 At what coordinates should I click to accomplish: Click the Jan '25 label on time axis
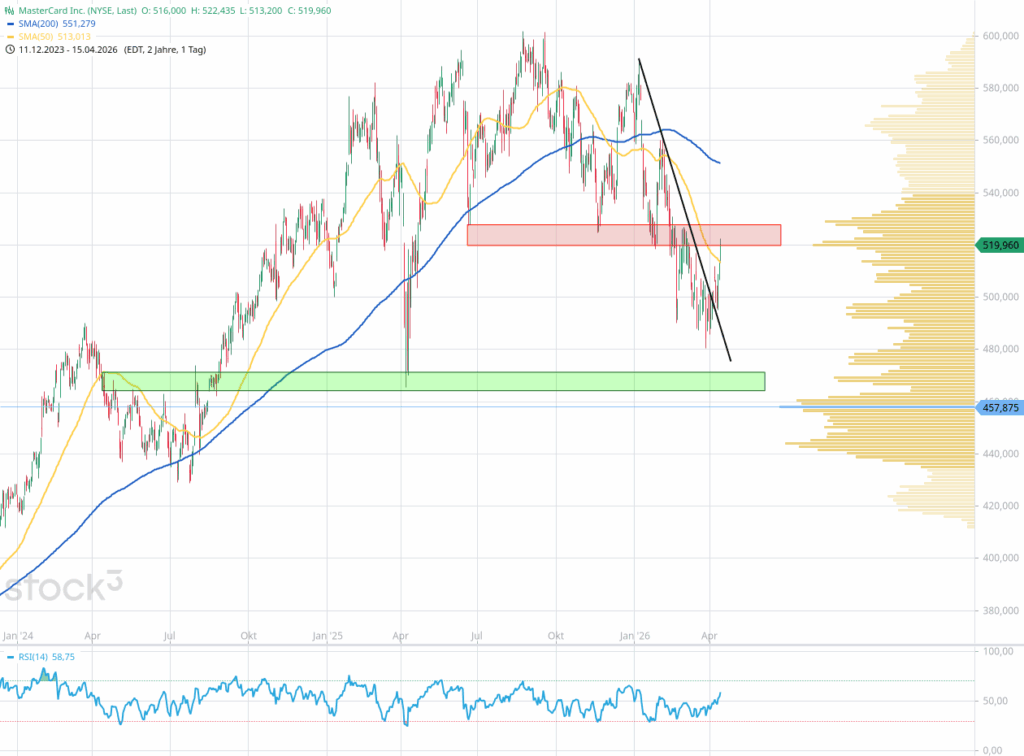pos(328,635)
